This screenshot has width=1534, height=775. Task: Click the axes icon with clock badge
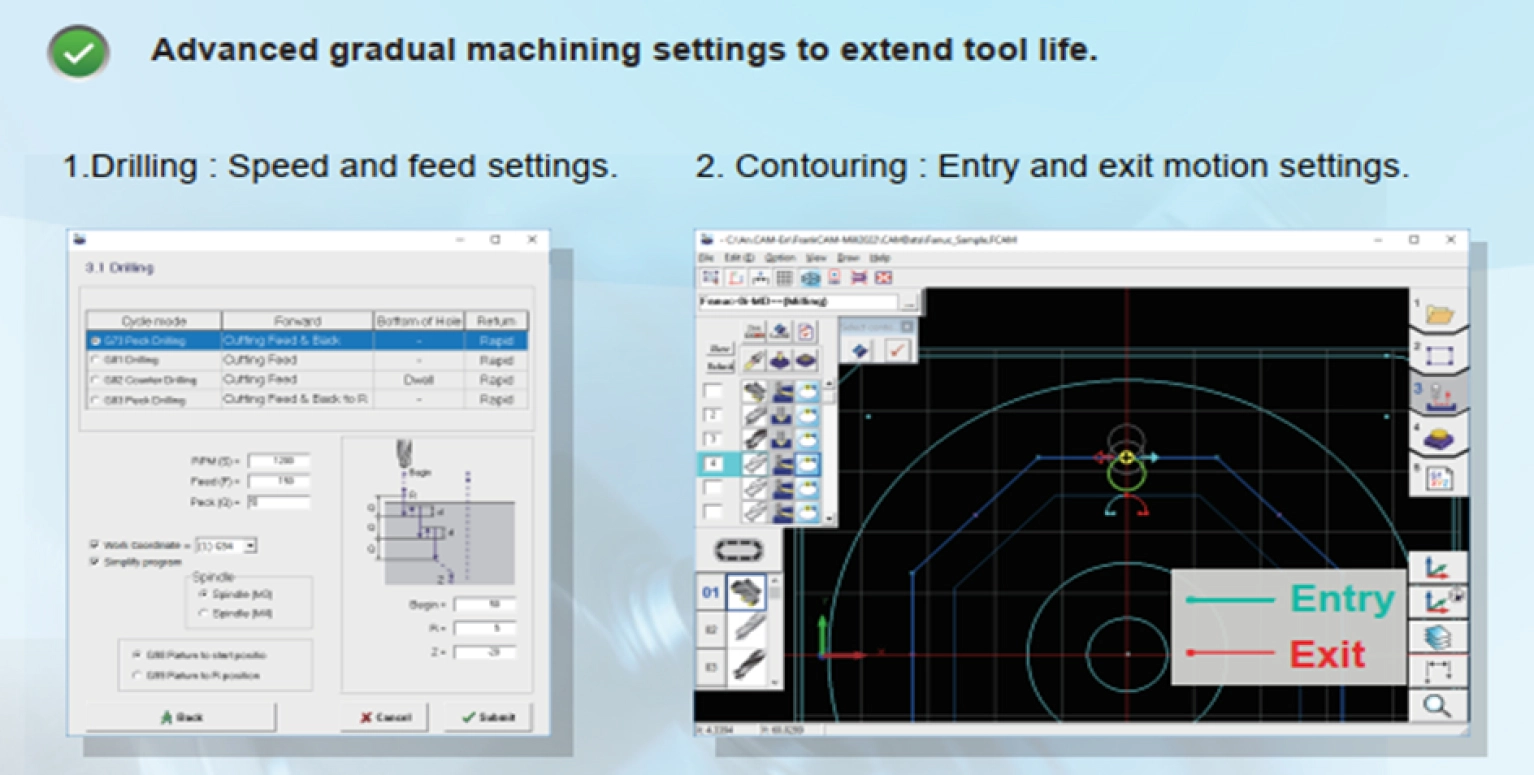coord(1438,601)
